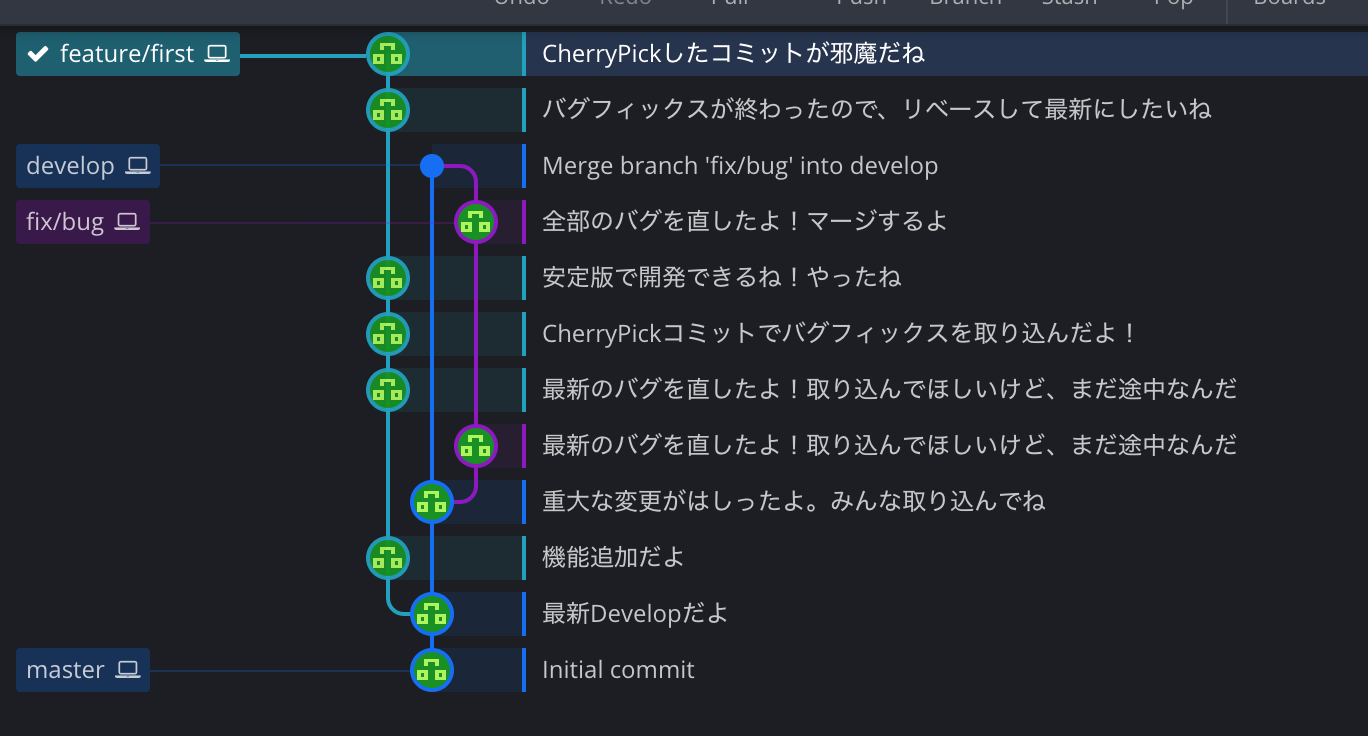Click avatar node of '重大な変更がはしったよ' commit
This screenshot has width=1368, height=736.
432,502
